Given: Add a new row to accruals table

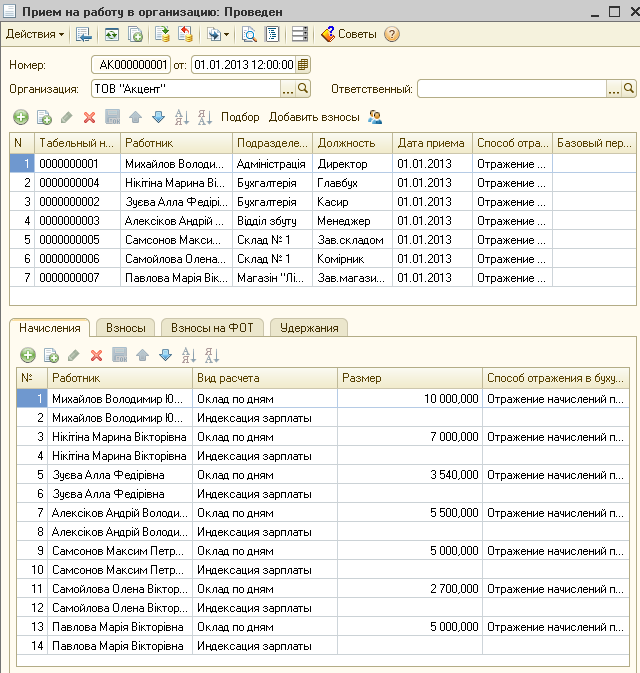Looking at the screenshot, I should [x=28, y=355].
